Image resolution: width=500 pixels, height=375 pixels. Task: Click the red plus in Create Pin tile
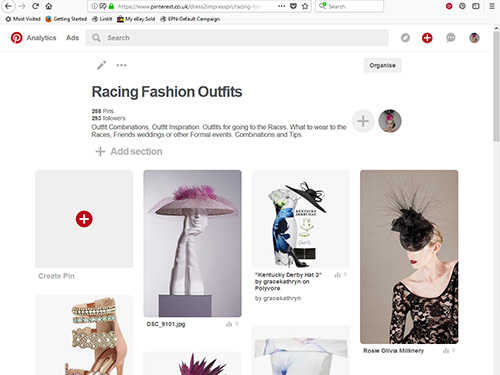click(84, 219)
